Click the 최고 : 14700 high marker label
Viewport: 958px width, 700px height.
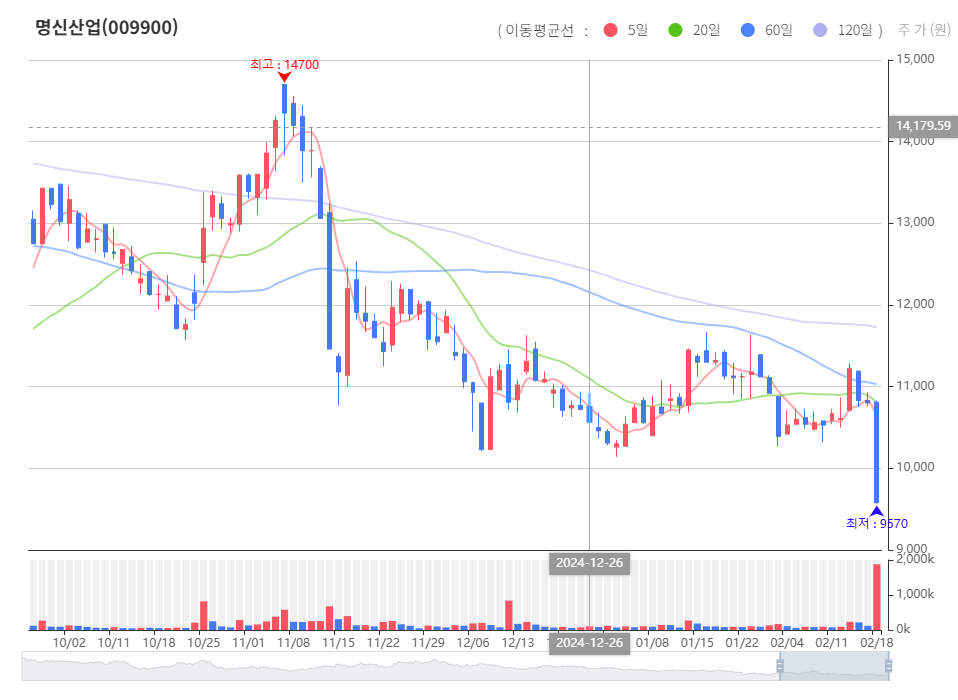pos(284,65)
